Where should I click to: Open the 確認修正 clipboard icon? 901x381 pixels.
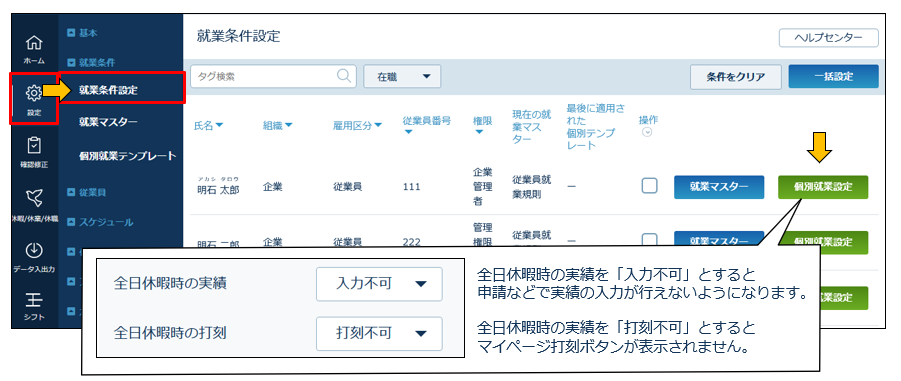pos(34,145)
